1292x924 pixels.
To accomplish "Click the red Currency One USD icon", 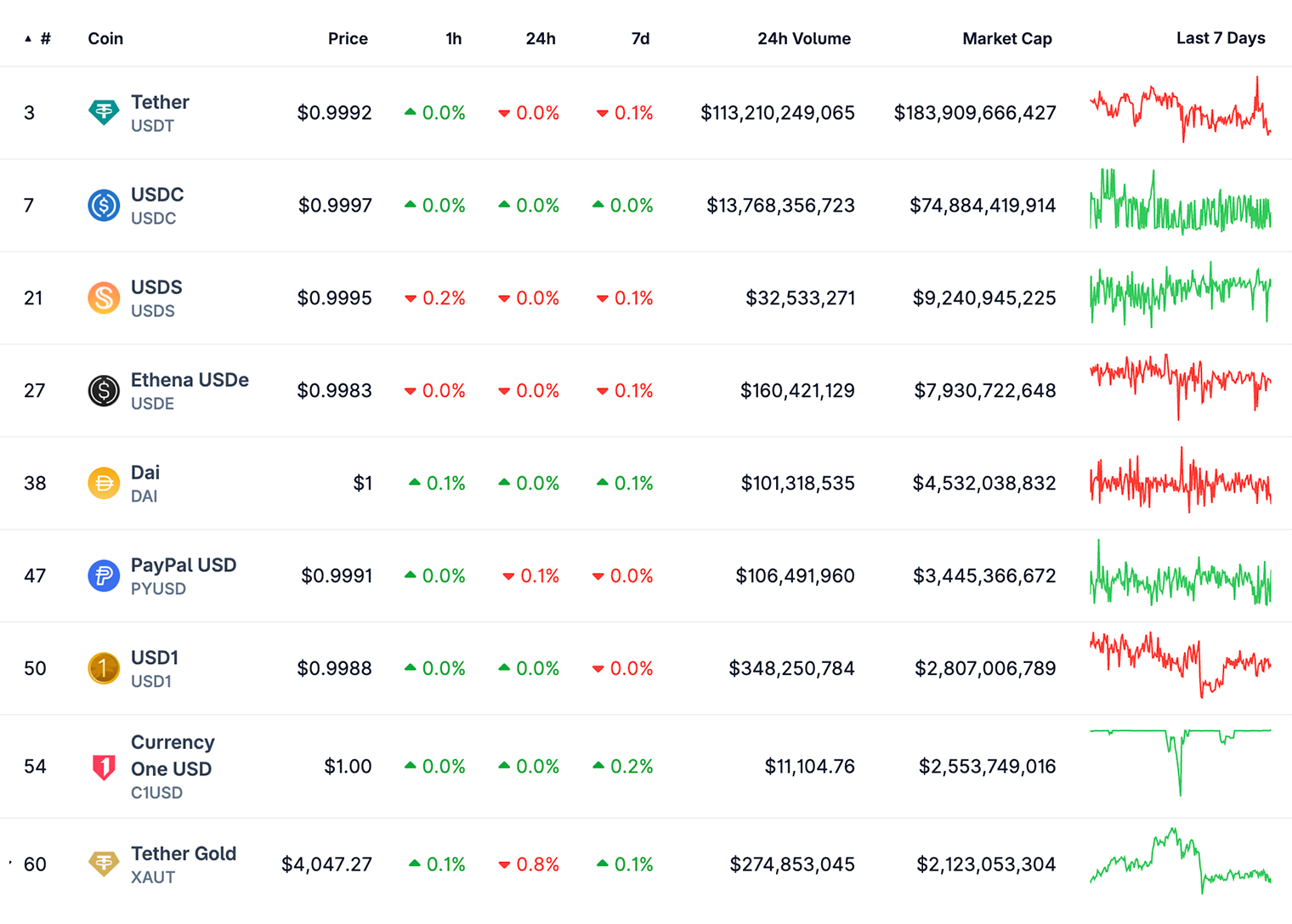I will pos(104,767).
